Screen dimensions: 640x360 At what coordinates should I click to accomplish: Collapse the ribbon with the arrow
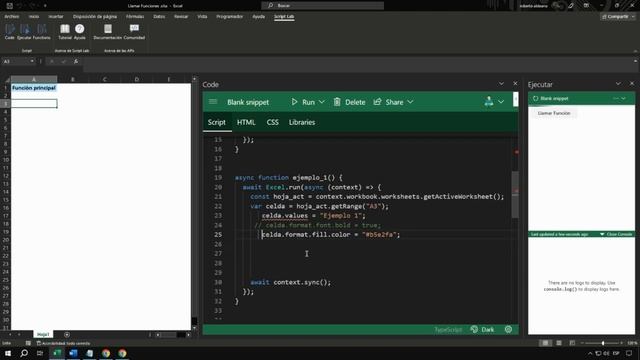[x=635, y=51]
